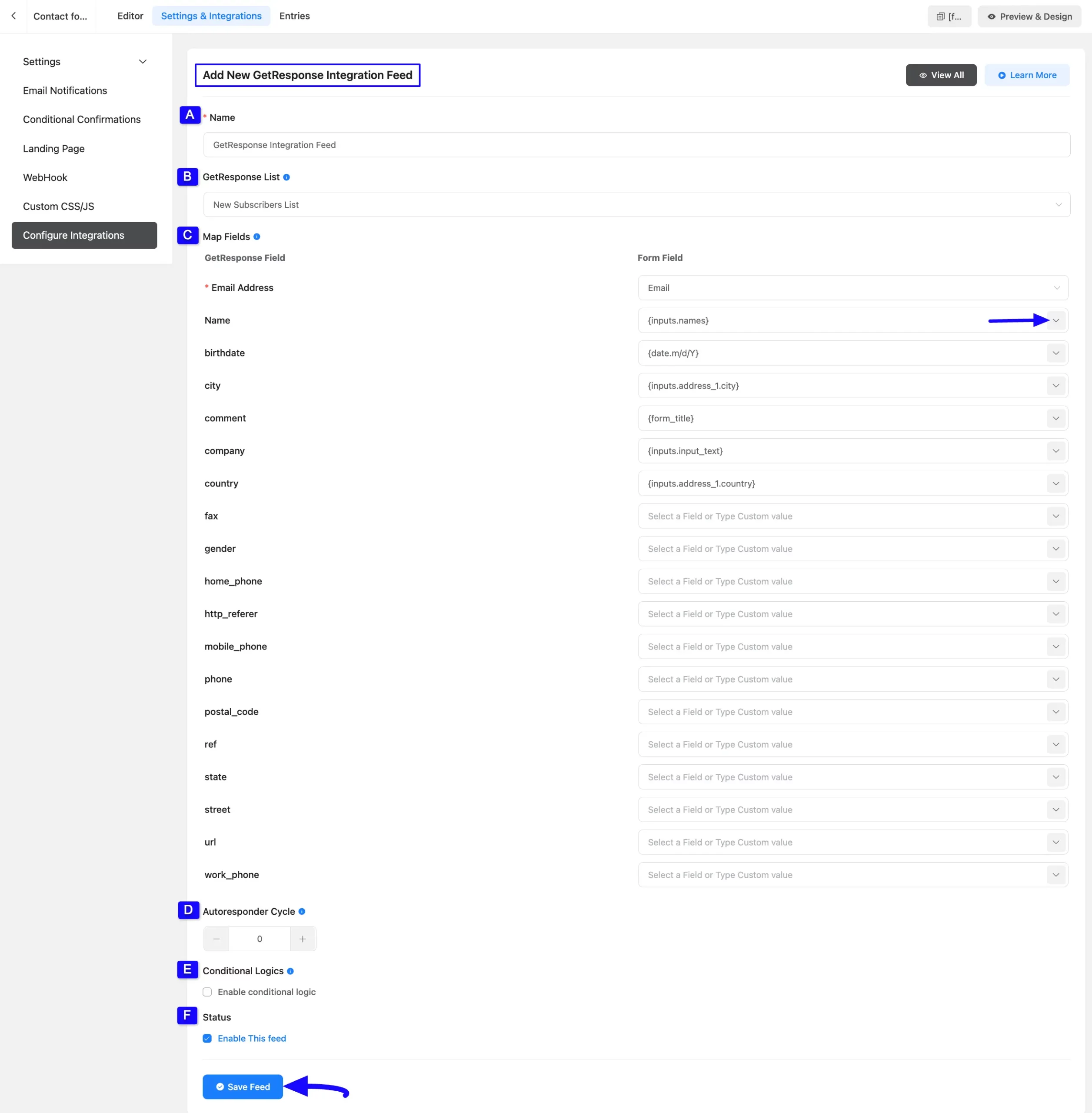Image resolution: width=1092 pixels, height=1113 pixels.
Task: Click info icon beside GetResponse List
Action: tap(286, 177)
